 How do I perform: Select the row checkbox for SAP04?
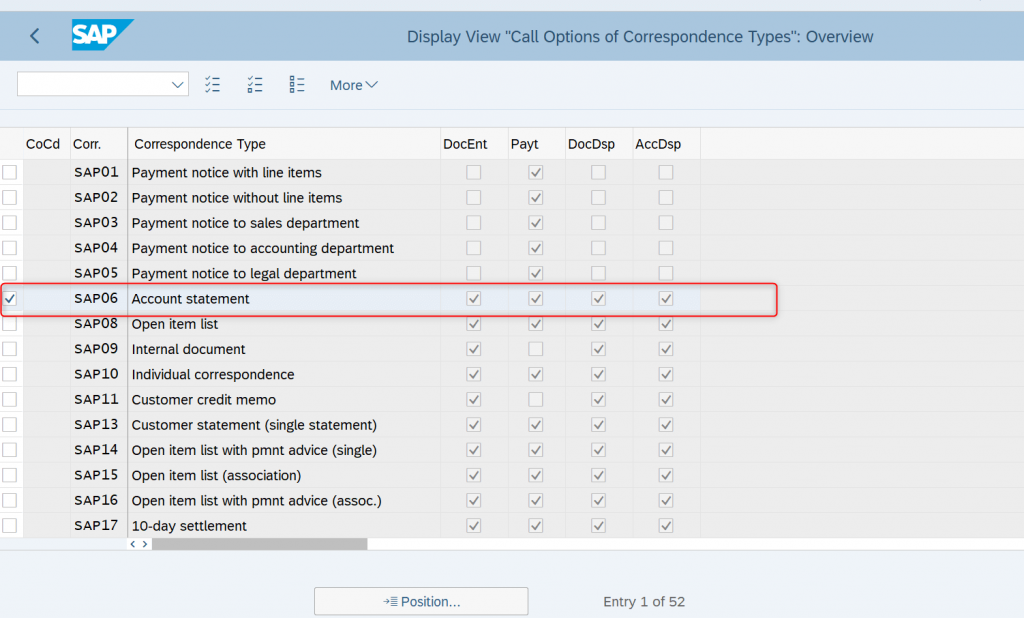click(10, 248)
